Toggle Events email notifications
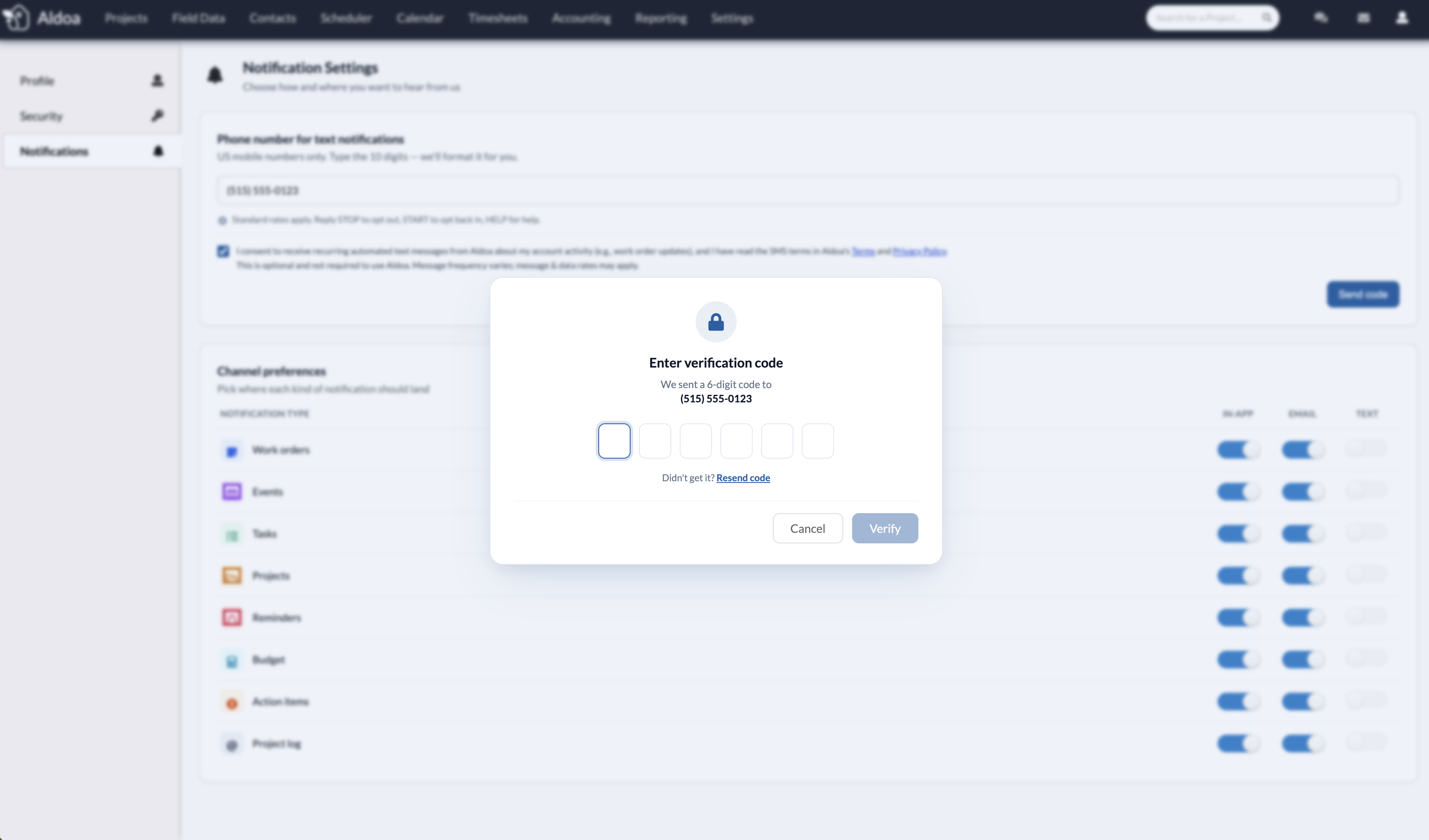Image resolution: width=1429 pixels, height=840 pixels. click(1303, 491)
